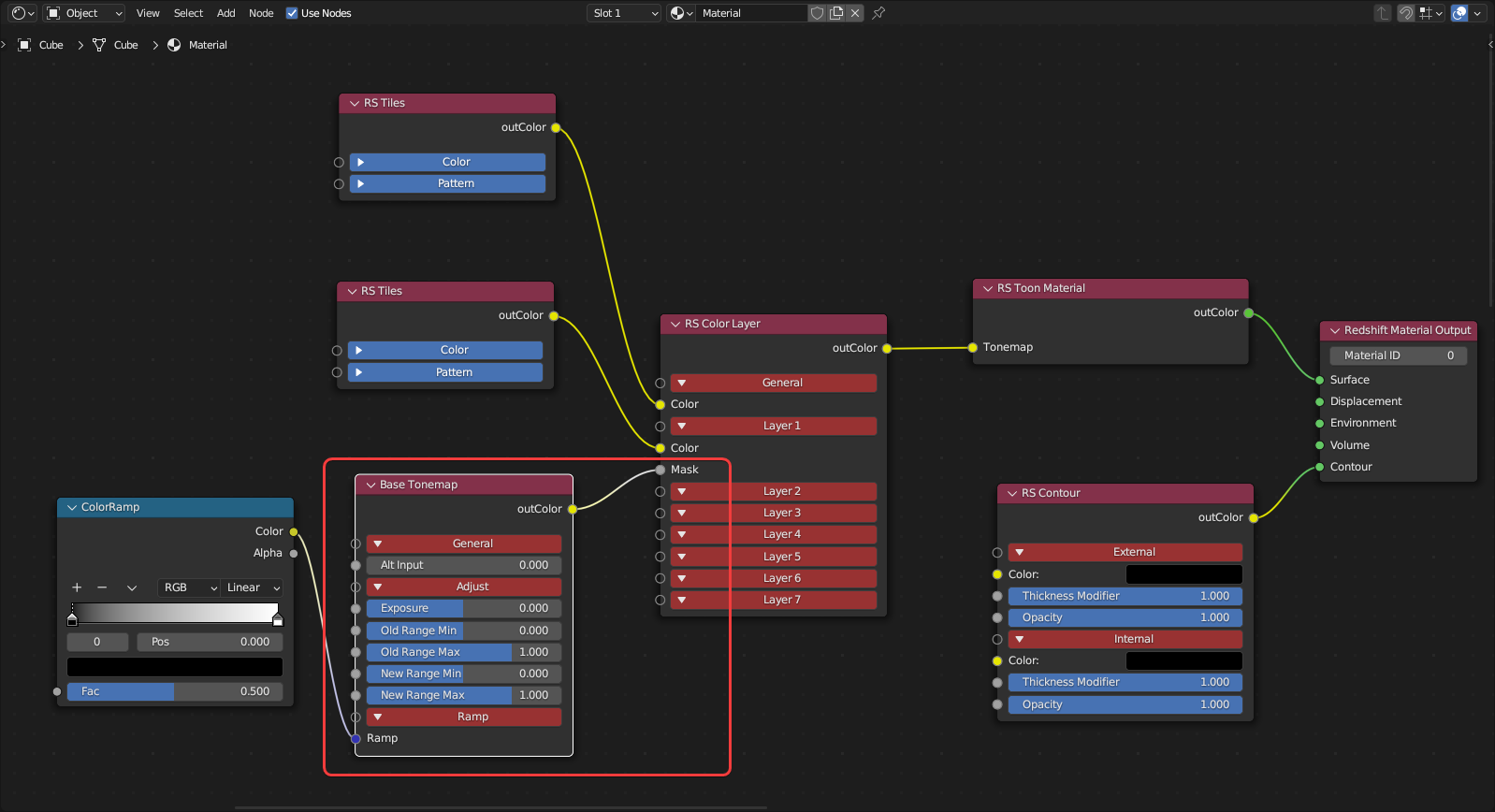Viewport: 1495px width, 812px height.
Task: Click the new material duplicate icon
Action: pyautogui.click(x=836, y=13)
